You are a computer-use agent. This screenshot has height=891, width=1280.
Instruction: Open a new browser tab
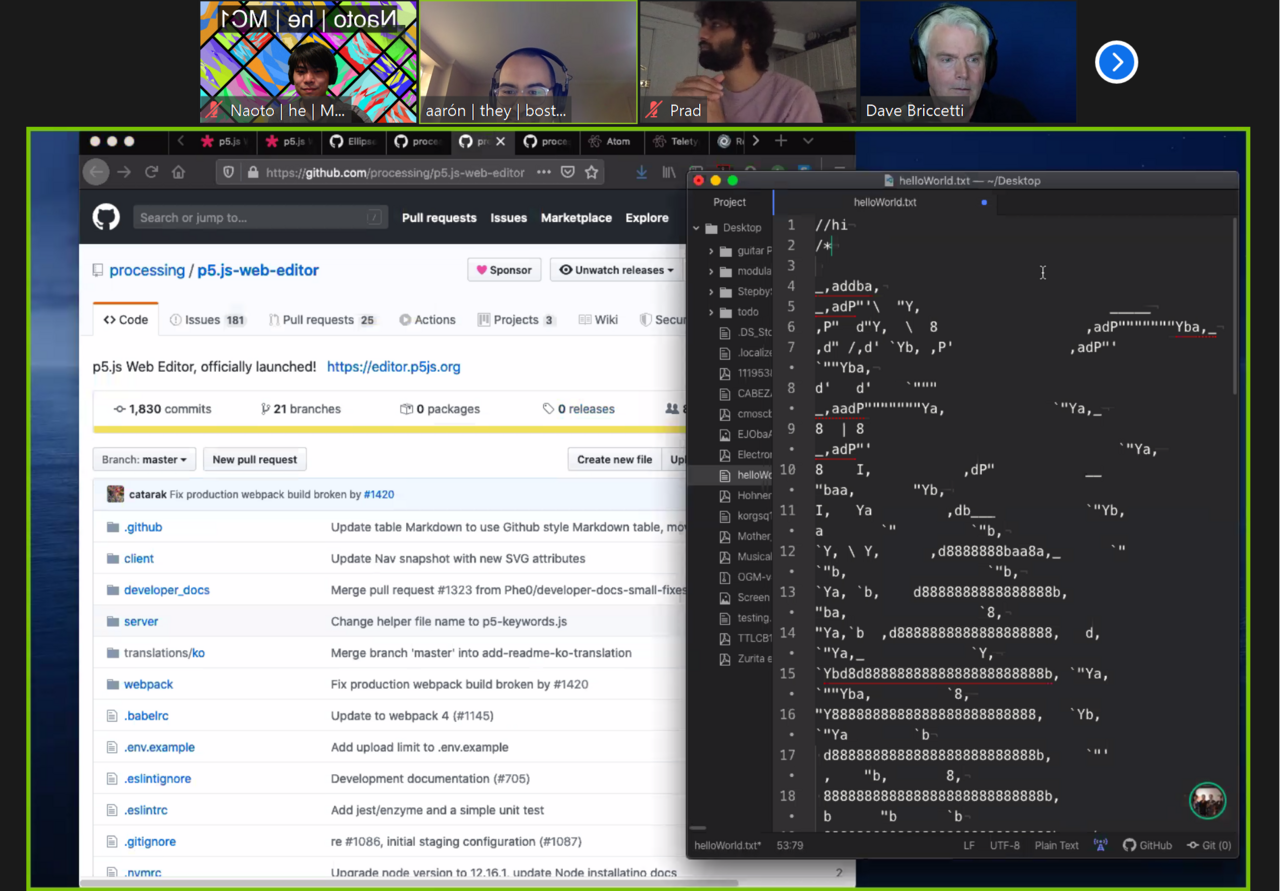coord(781,141)
